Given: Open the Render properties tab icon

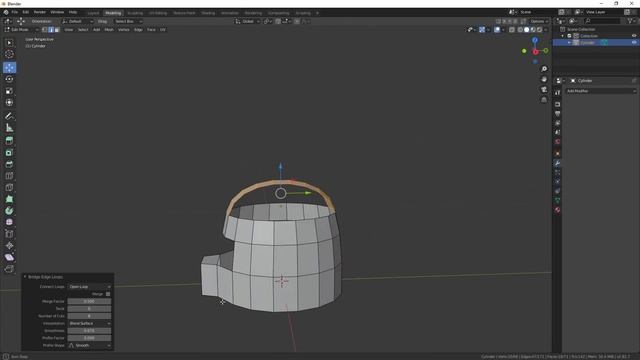Looking at the screenshot, I should click(558, 104).
